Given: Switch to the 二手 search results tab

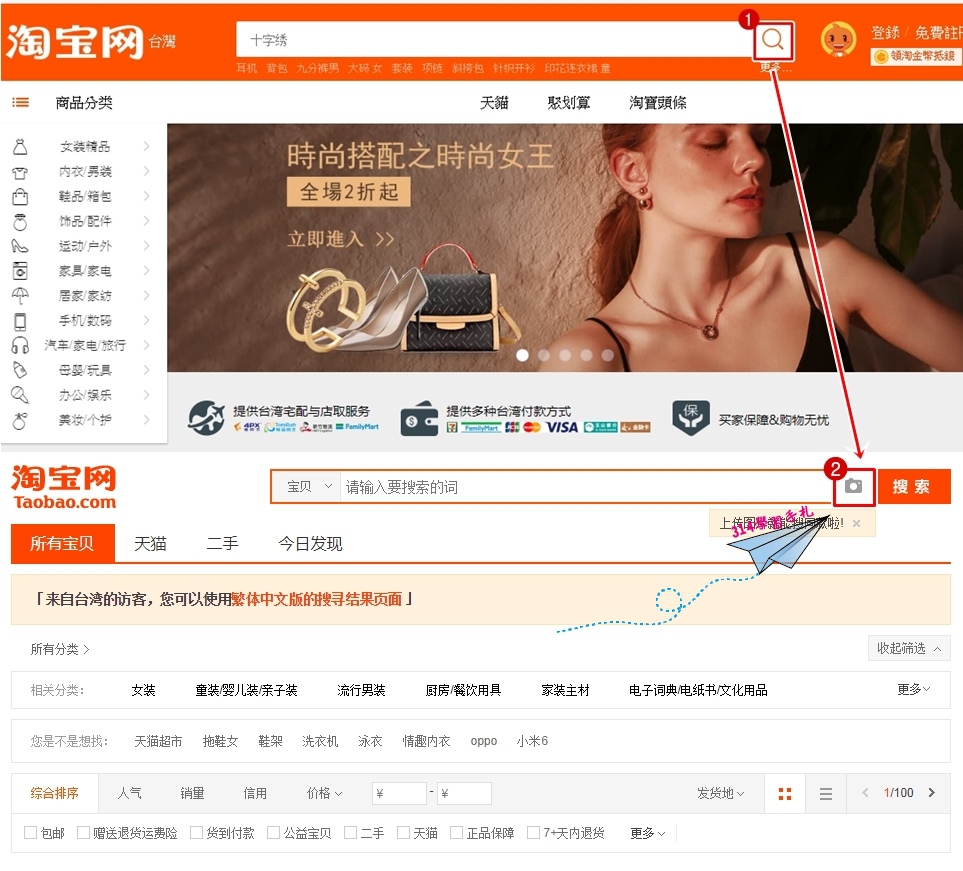Looking at the screenshot, I should coord(222,544).
